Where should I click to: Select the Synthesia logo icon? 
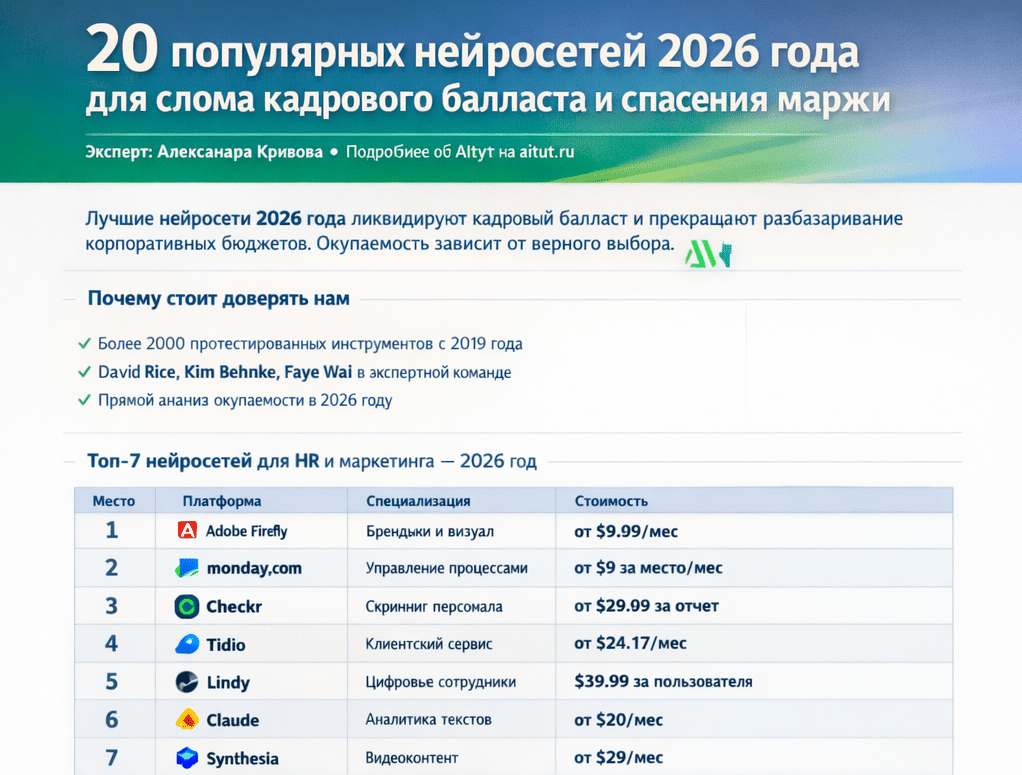pos(187,758)
